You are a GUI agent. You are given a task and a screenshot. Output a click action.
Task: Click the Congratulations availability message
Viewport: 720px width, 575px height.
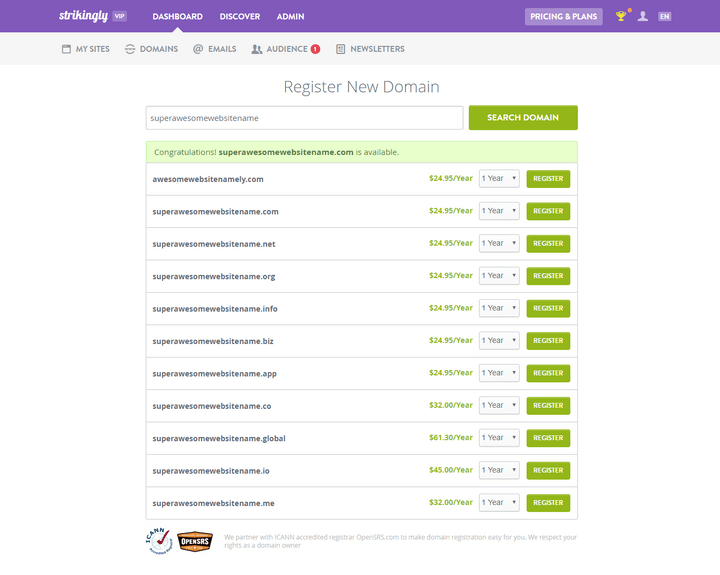pos(276,152)
